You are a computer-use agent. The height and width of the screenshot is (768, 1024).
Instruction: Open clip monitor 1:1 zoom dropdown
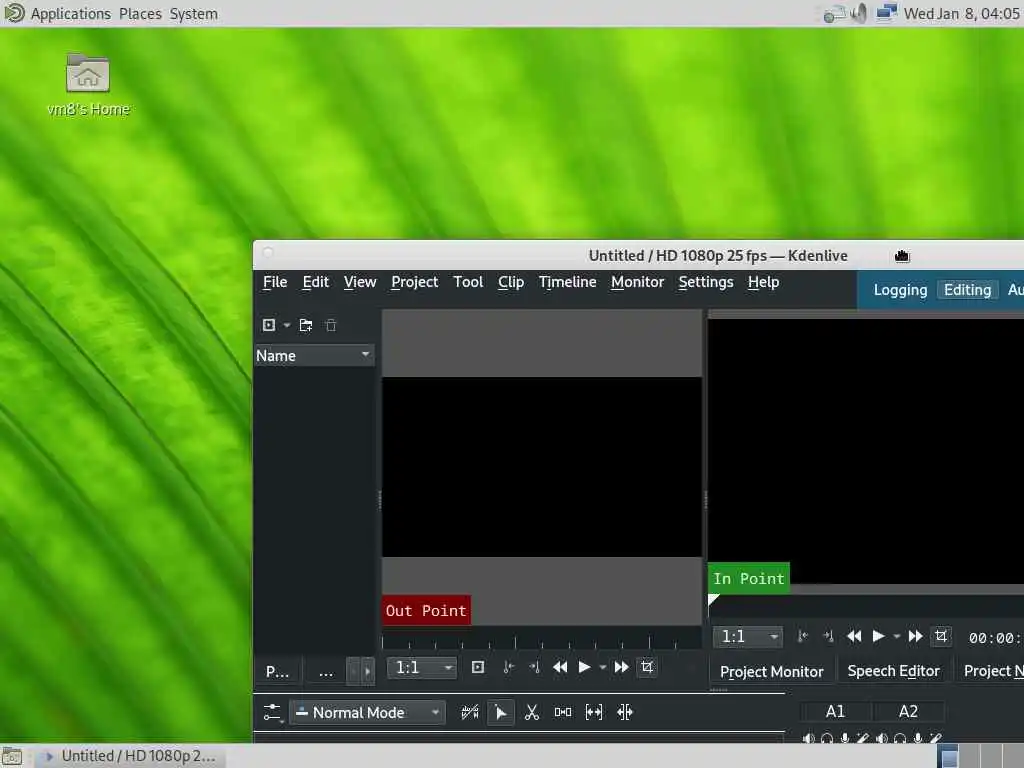click(x=422, y=667)
